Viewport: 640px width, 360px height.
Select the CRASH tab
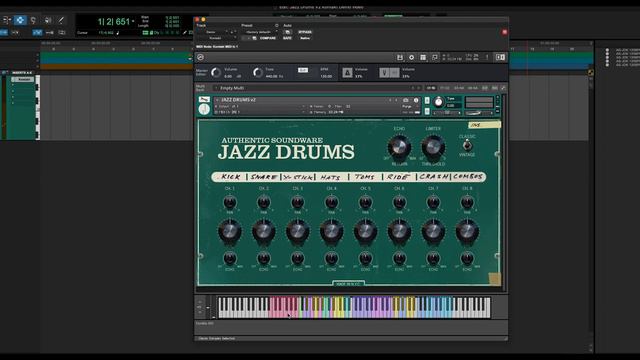pyautogui.click(x=433, y=177)
